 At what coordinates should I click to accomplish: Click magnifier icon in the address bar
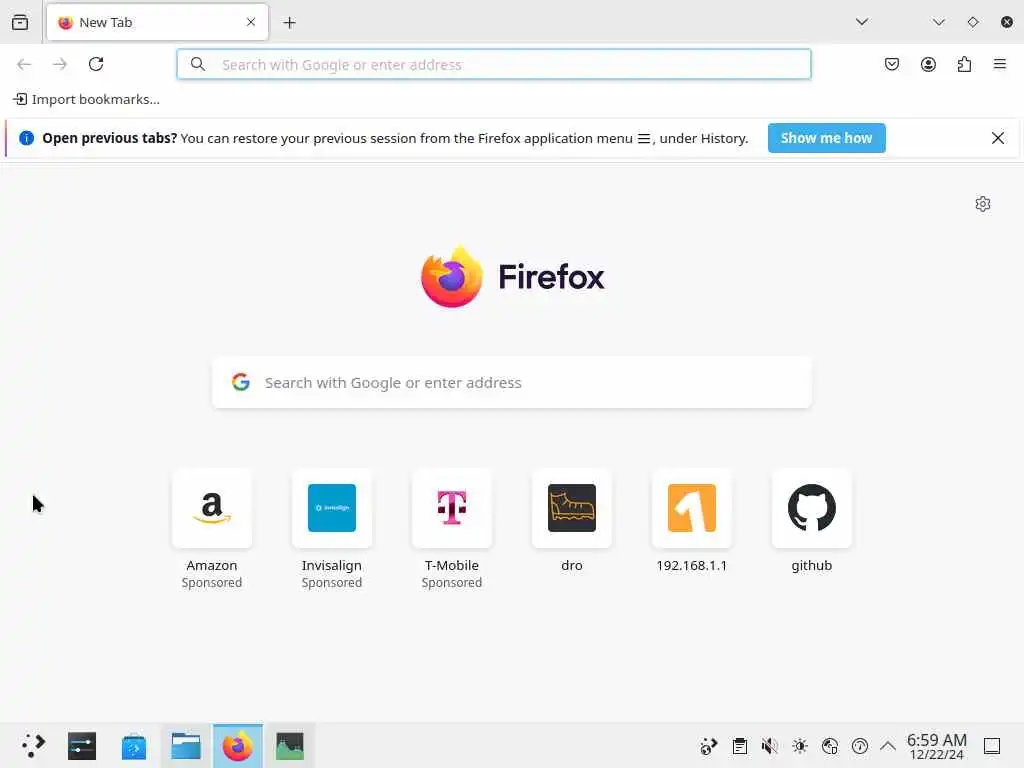coord(198,64)
